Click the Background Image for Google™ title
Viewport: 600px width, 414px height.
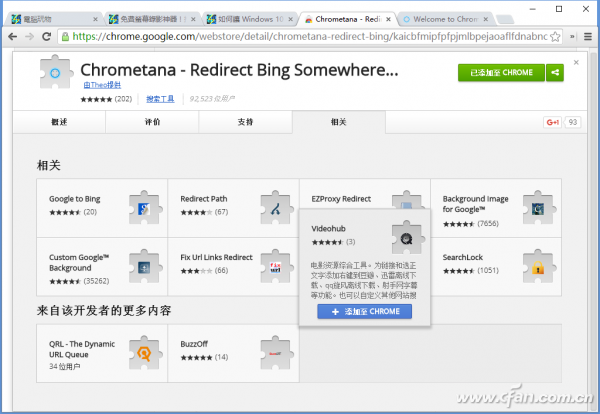[x=476, y=204]
